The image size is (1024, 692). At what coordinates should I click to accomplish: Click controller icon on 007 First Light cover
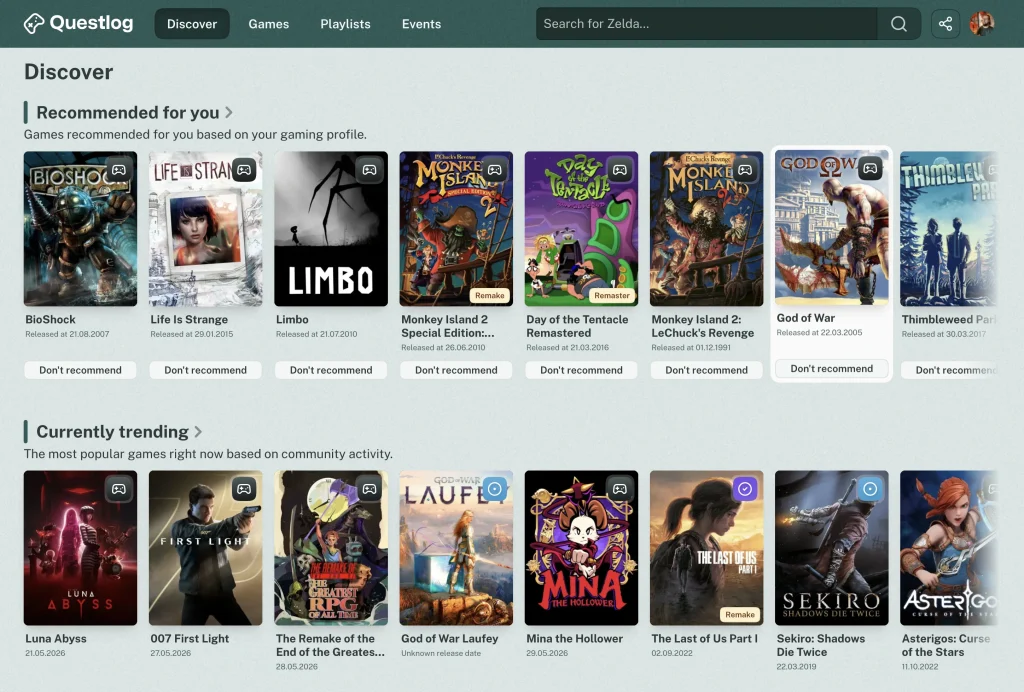[244, 489]
